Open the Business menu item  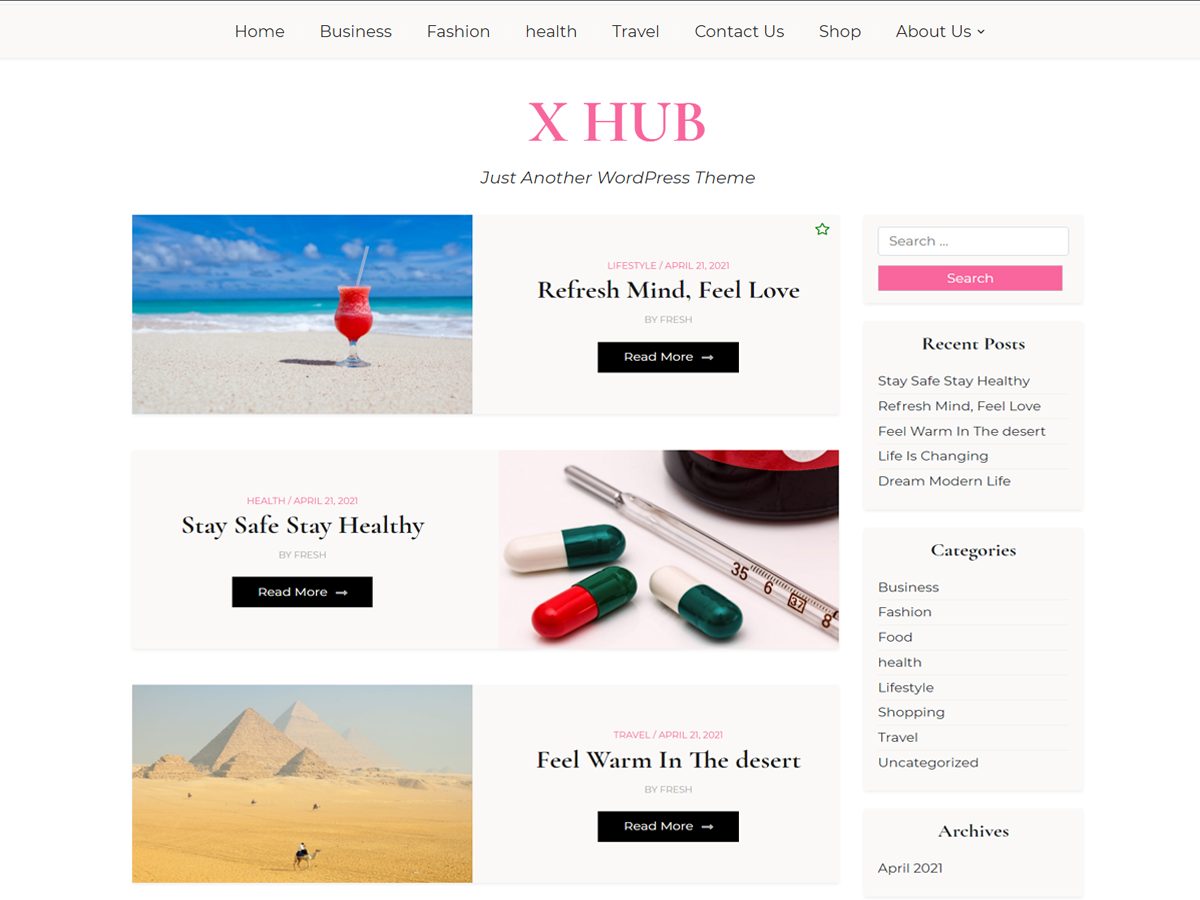pyautogui.click(x=355, y=31)
